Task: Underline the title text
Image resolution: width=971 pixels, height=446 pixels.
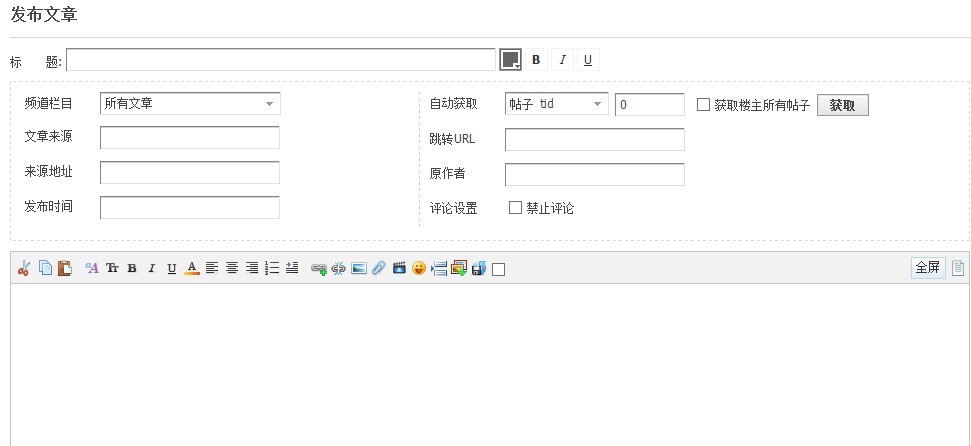Action: (x=588, y=60)
